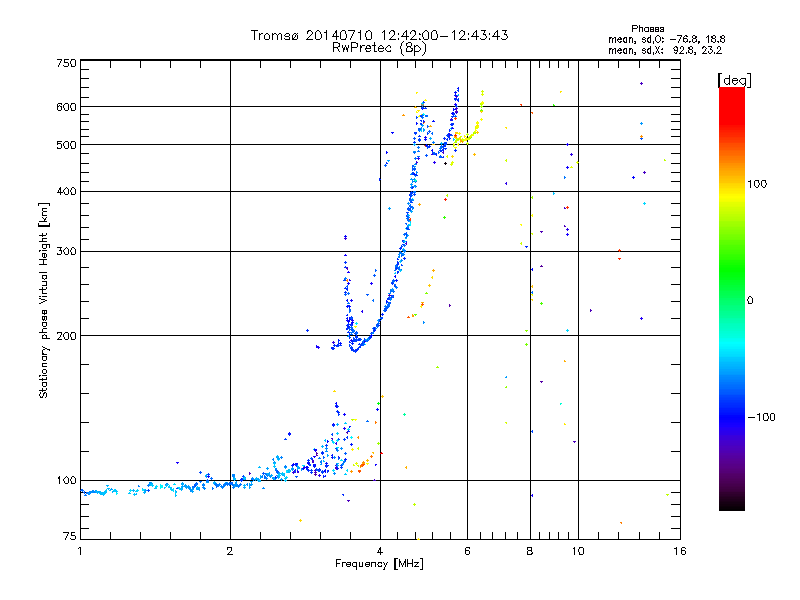Click the y-axis tick label "200"
The width and height of the screenshot is (800, 600).
click(x=66, y=336)
